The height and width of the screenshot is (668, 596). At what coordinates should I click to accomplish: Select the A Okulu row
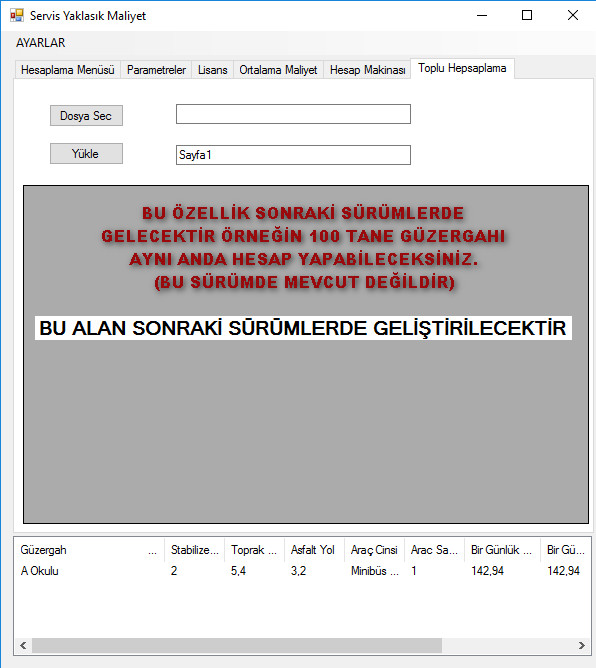tap(302, 571)
